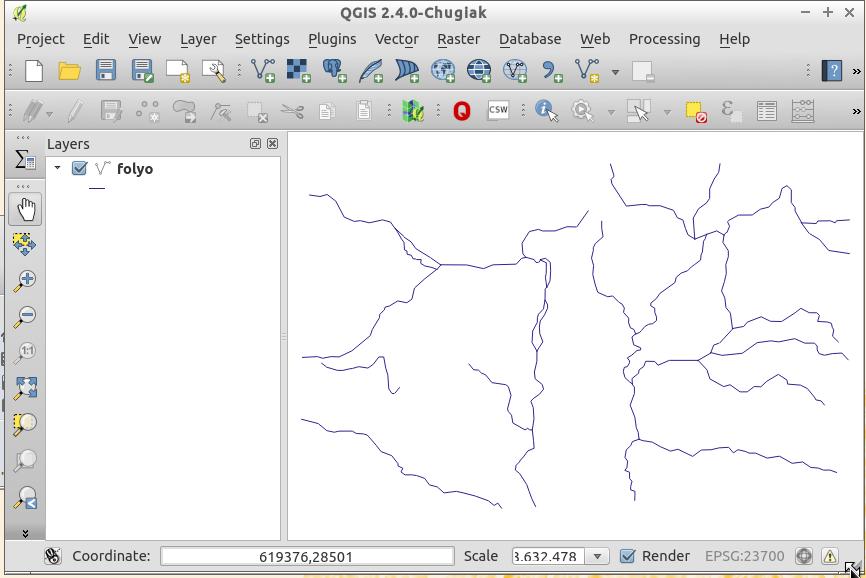Click Add WCS Layer globe icon
The width and height of the screenshot is (866, 578).
pyautogui.click(x=479, y=71)
